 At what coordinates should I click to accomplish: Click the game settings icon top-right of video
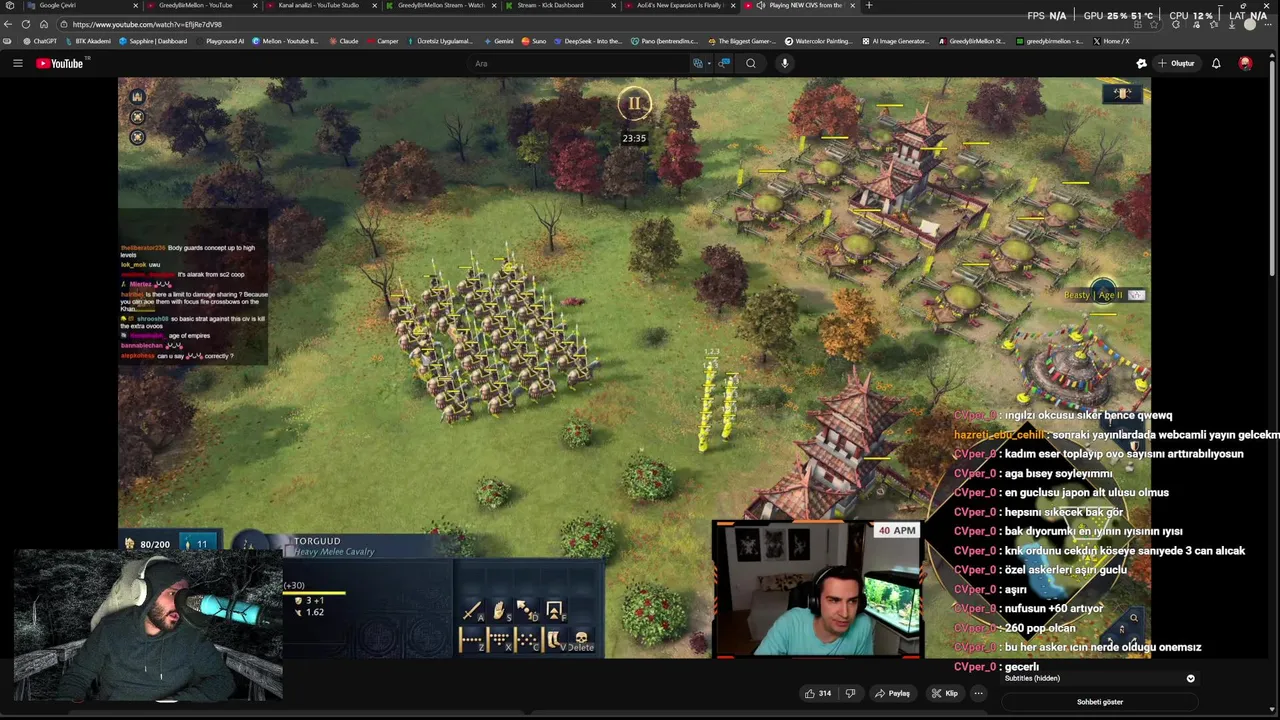pos(1122,94)
